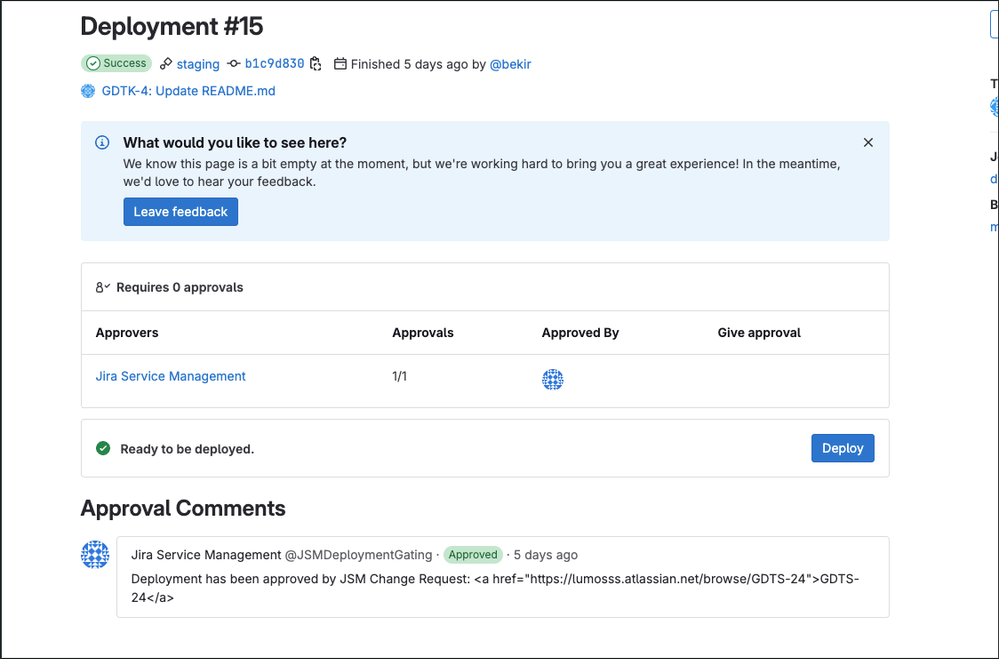
Task: Click the avatar next to the JSM approval comment
Action: (x=95, y=554)
